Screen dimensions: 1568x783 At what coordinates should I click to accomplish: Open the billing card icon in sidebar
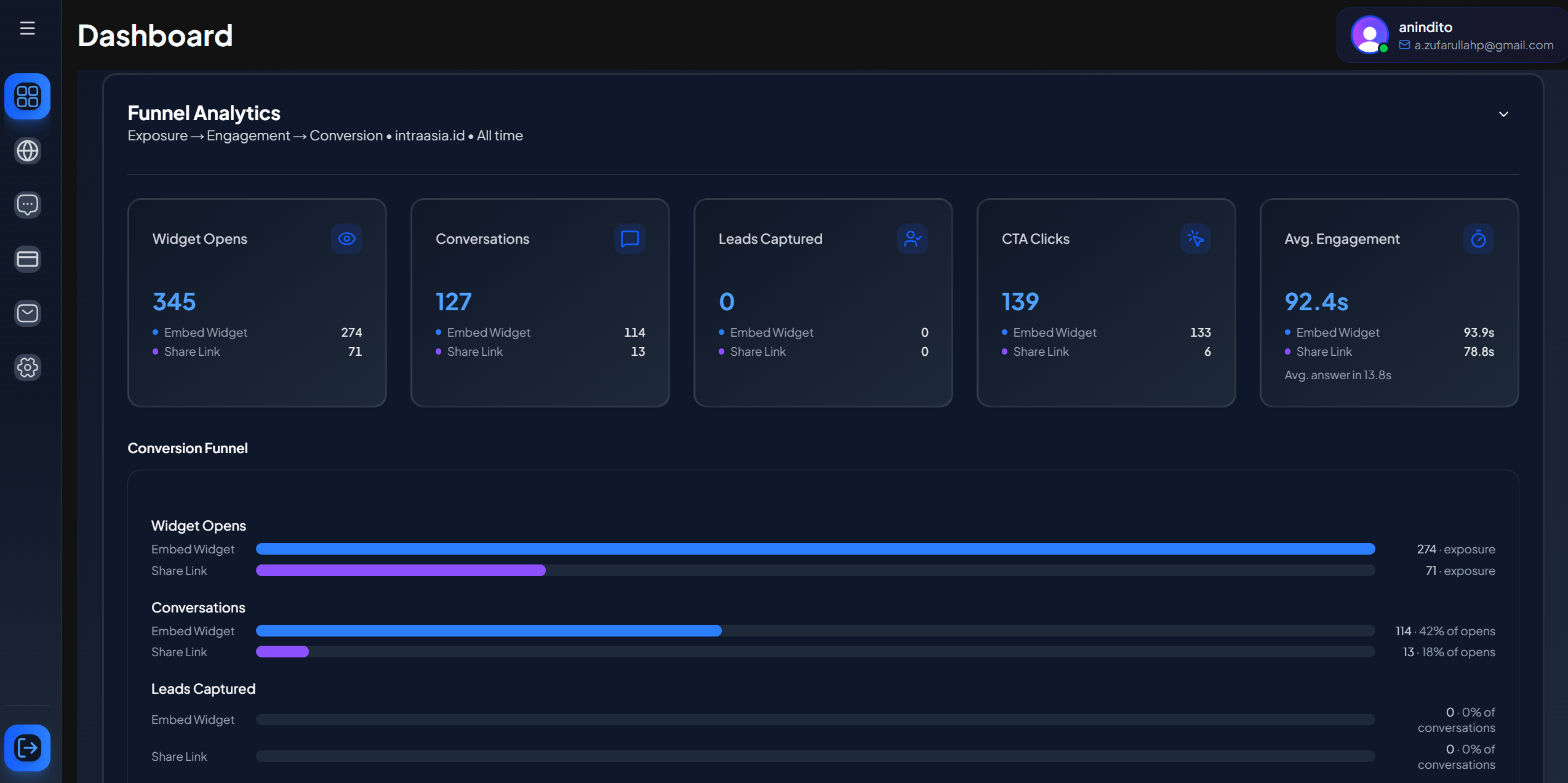[x=27, y=259]
